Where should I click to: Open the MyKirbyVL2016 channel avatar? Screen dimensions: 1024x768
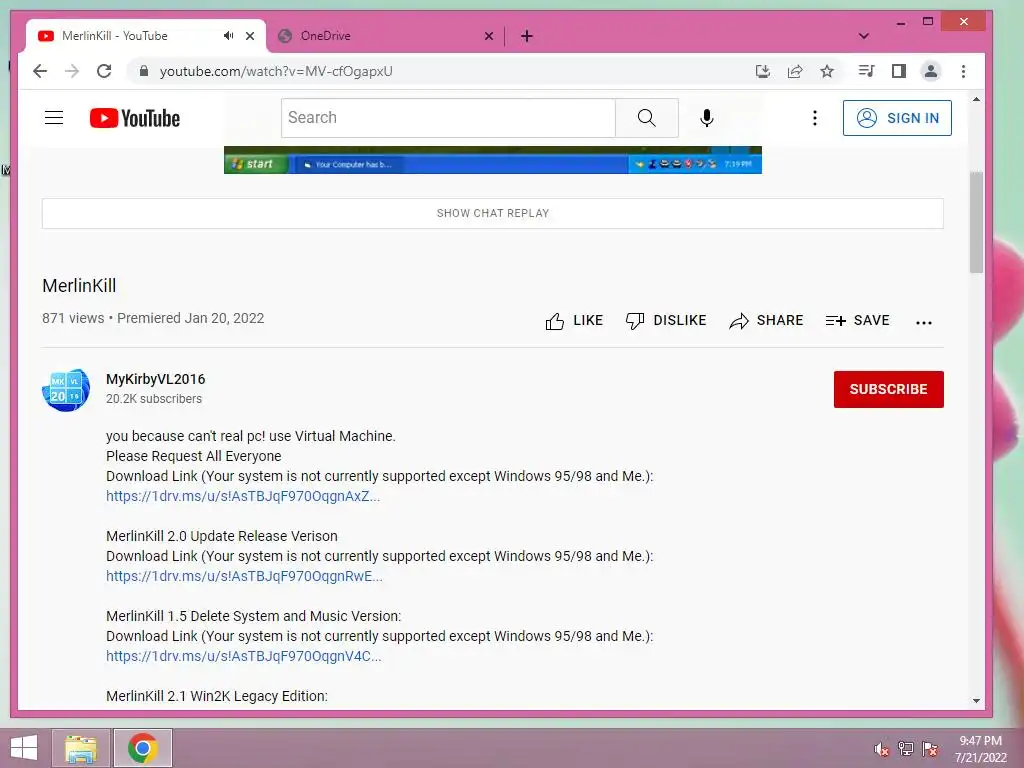[66, 390]
